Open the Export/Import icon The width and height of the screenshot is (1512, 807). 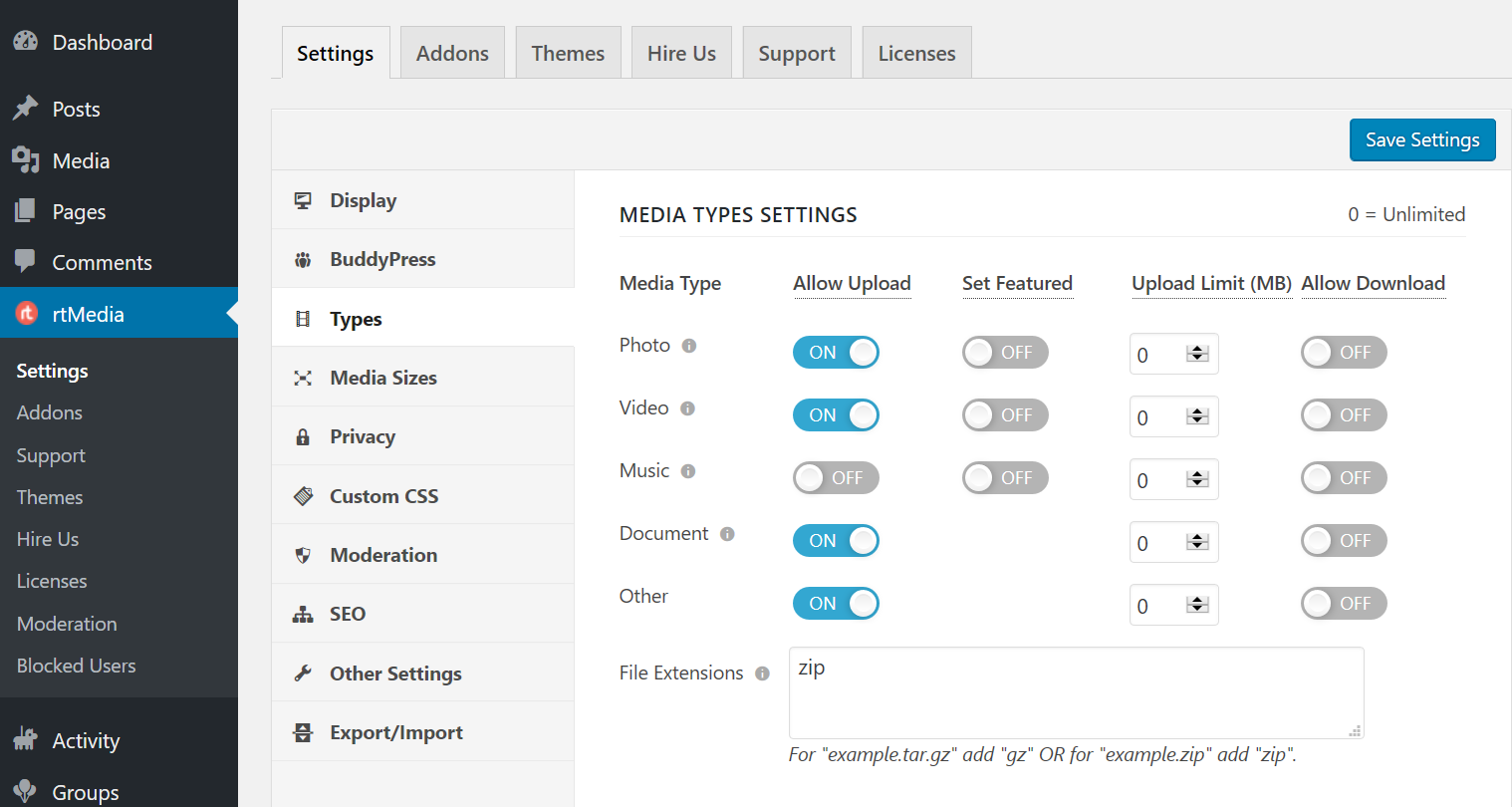pyautogui.click(x=302, y=731)
